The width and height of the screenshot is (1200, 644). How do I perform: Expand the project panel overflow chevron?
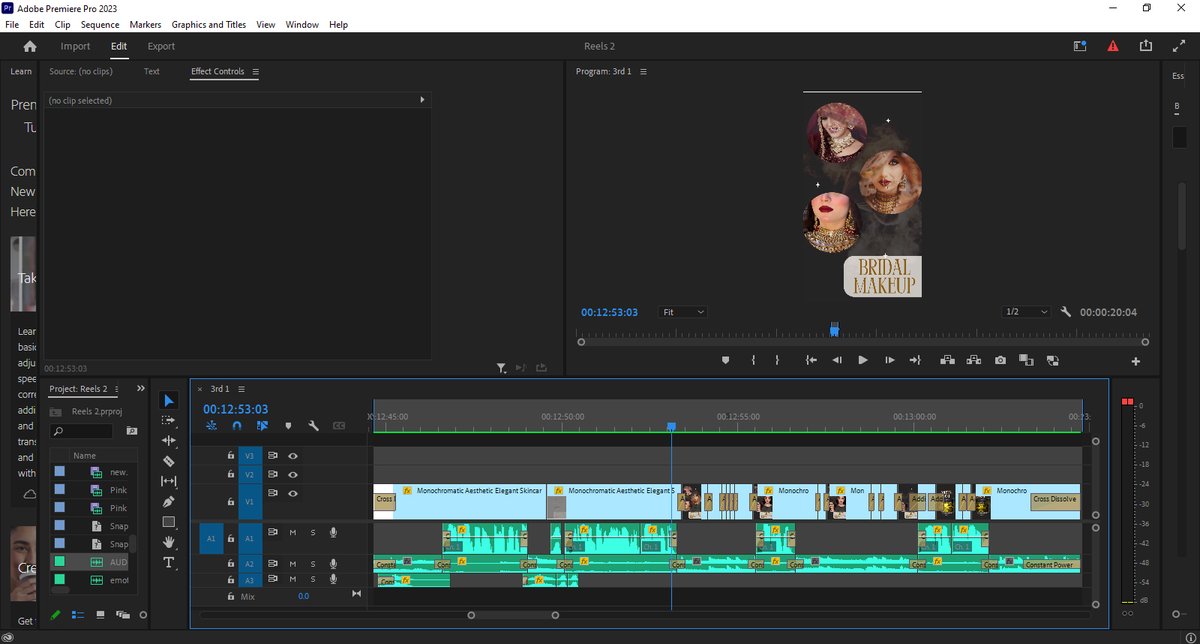[x=141, y=388]
